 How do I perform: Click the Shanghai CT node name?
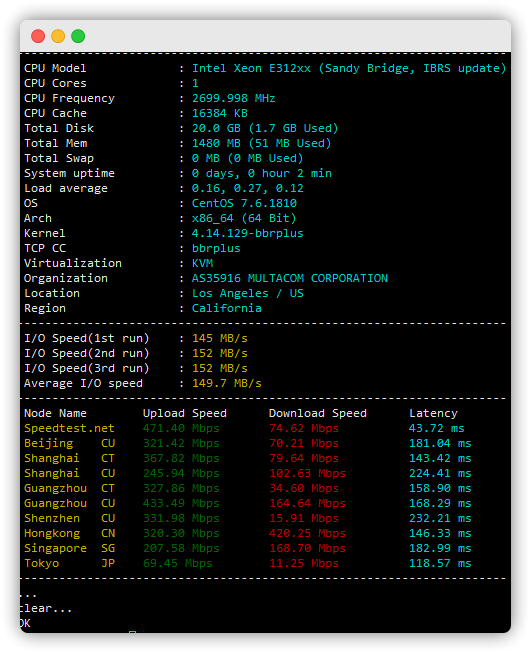click(x=69, y=458)
